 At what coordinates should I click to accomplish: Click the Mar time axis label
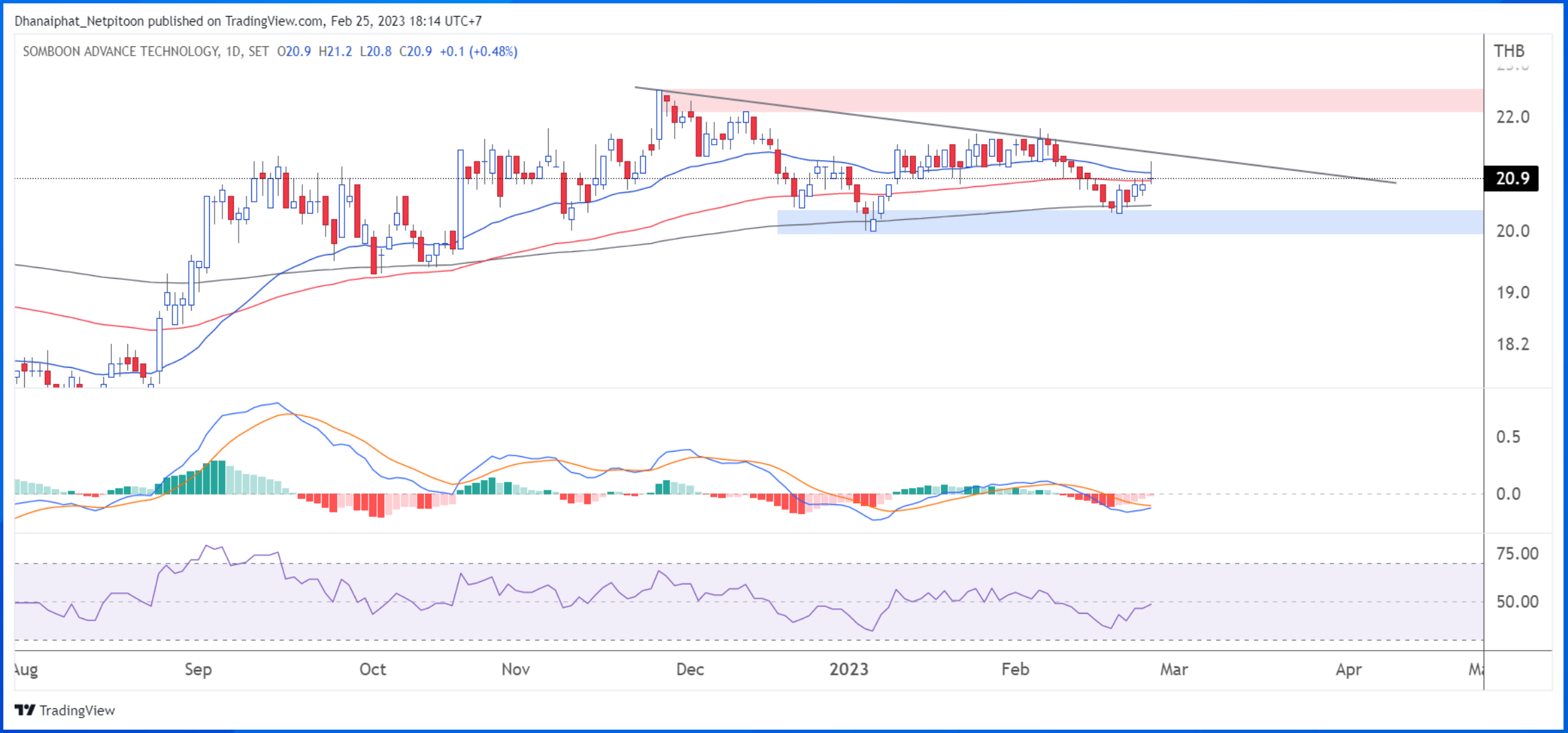(x=1174, y=669)
